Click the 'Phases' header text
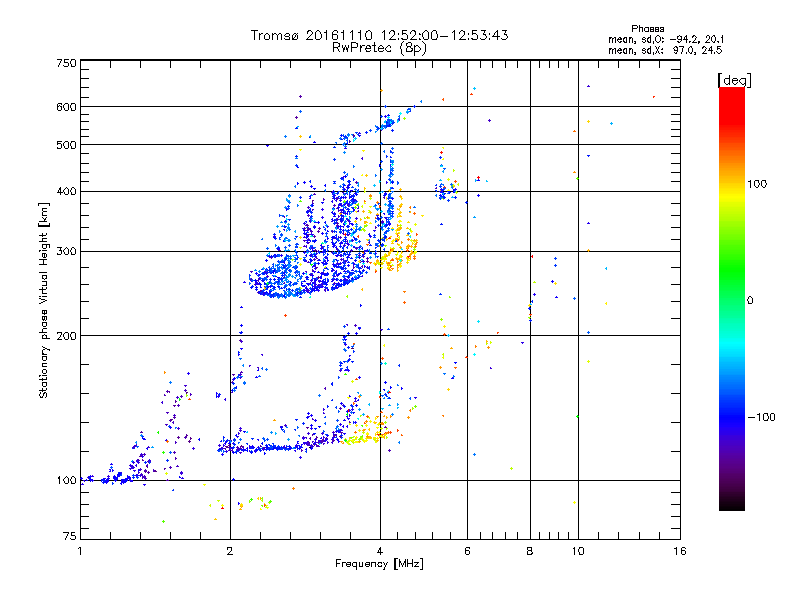800x600 pixels. [647, 29]
